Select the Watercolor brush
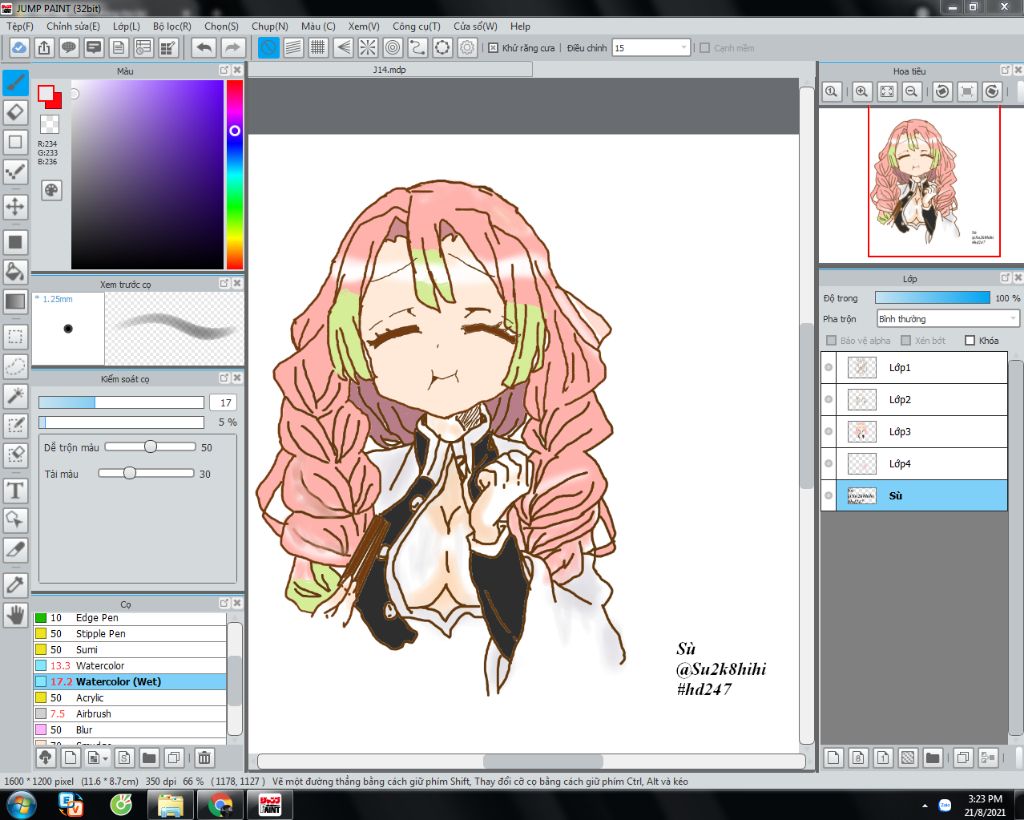This screenshot has height=820, width=1024. tap(130, 665)
